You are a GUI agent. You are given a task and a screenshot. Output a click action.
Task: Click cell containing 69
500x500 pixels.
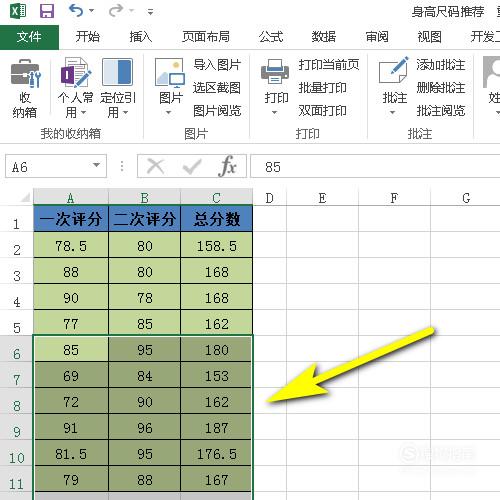point(71,375)
